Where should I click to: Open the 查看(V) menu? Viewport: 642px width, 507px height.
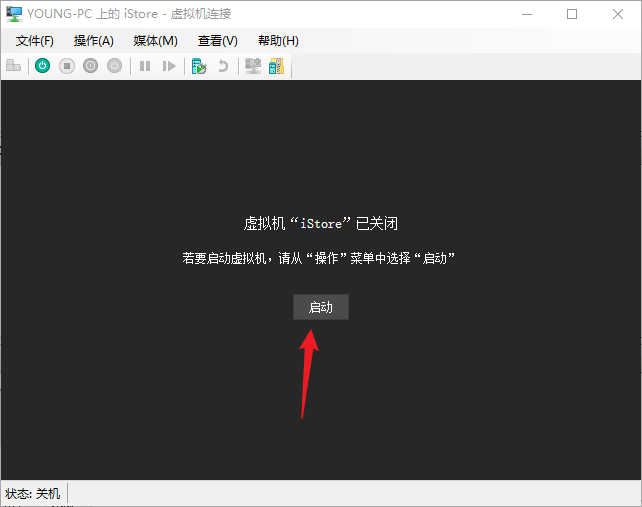(x=218, y=41)
